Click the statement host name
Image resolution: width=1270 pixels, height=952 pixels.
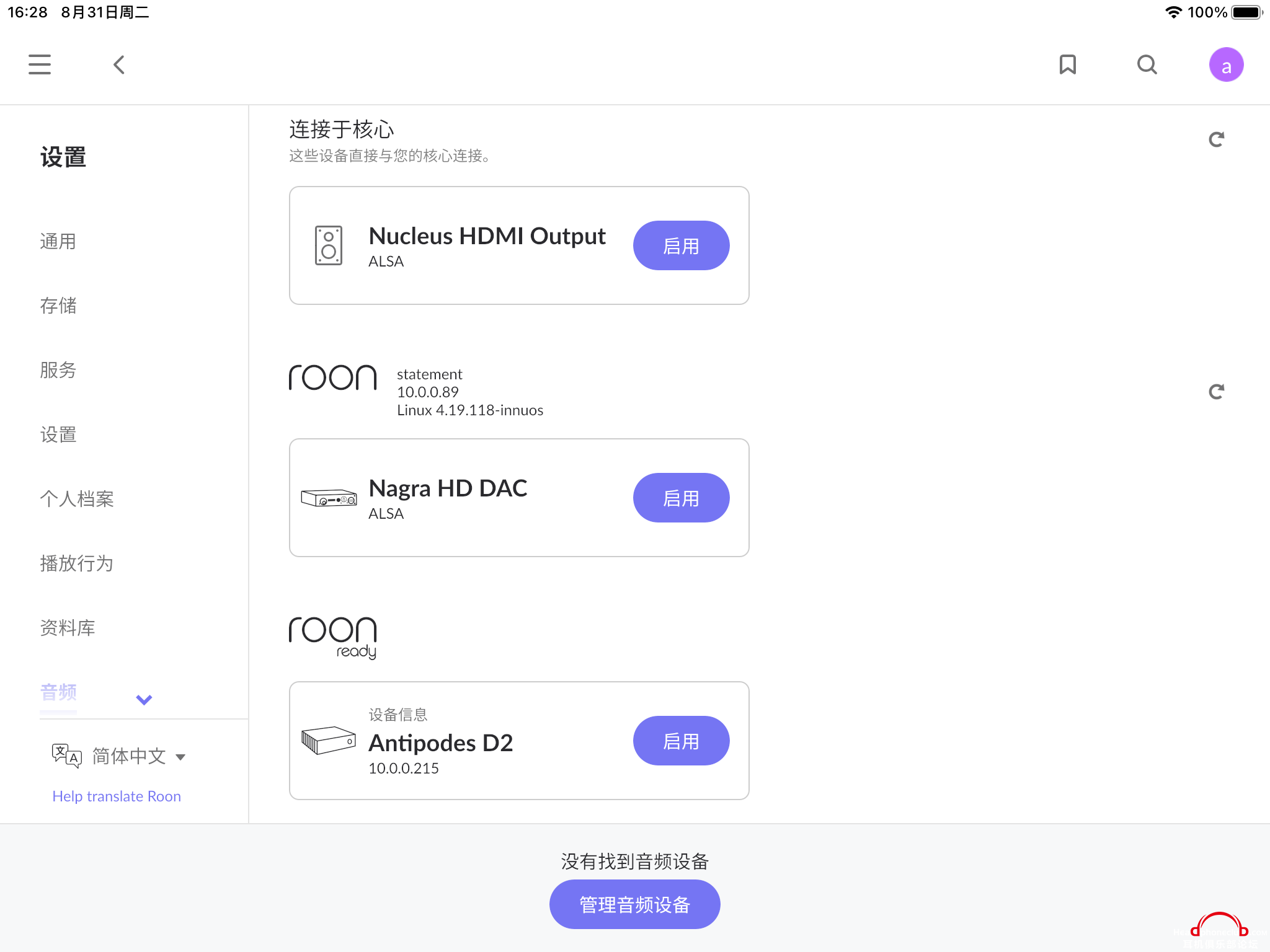[x=430, y=374]
